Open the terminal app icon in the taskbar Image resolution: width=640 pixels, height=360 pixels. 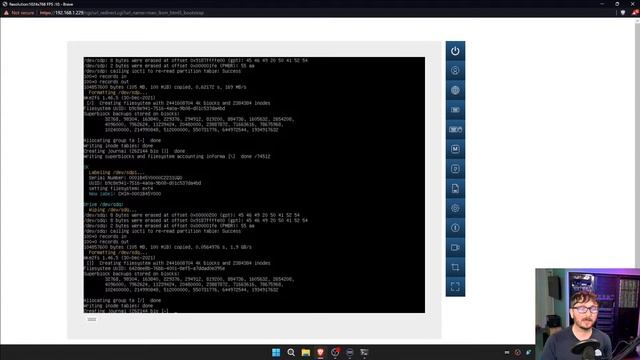[364, 352]
